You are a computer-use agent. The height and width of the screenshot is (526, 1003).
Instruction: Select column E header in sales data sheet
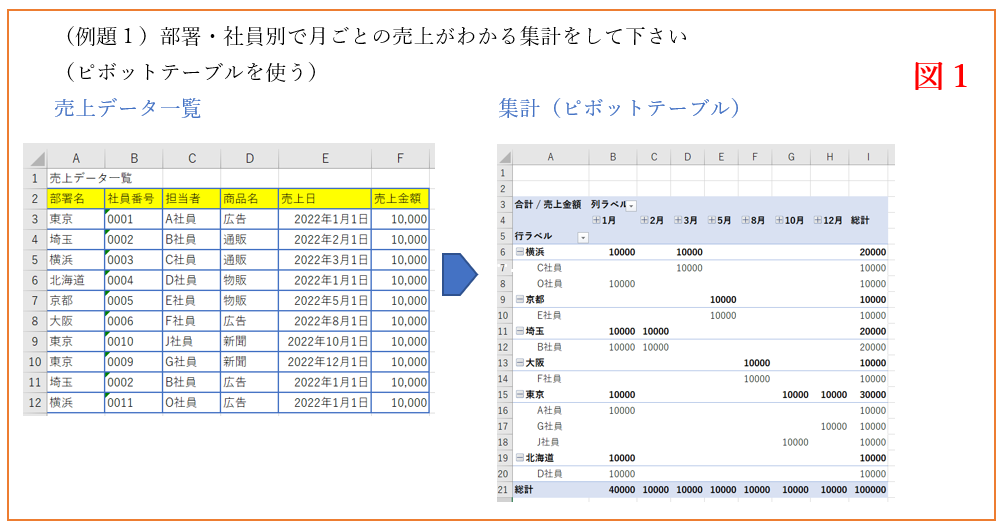[x=325, y=158]
